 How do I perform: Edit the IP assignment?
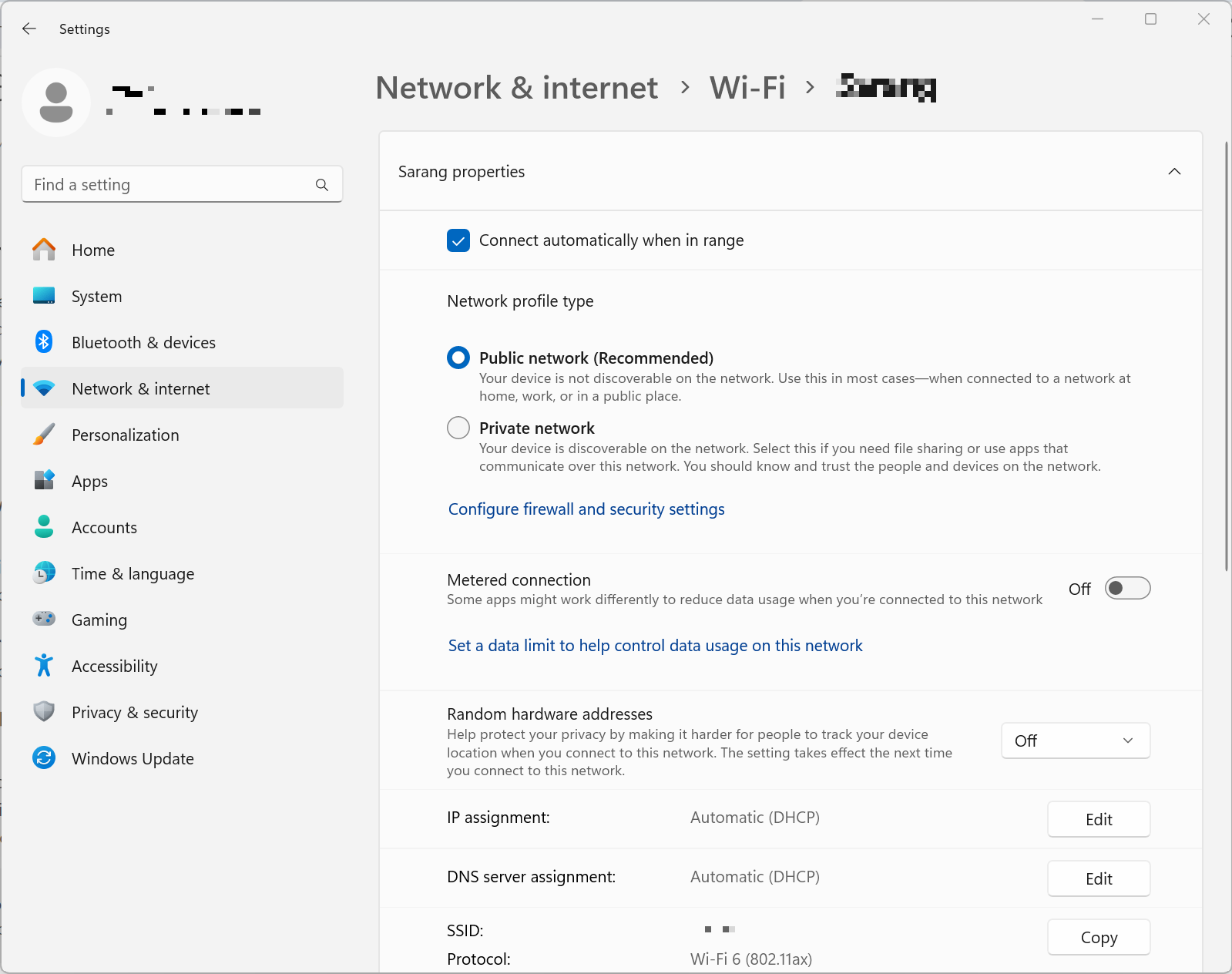point(1099,819)
